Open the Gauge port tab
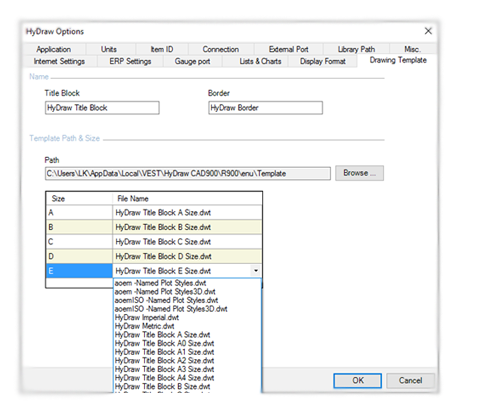 192,61
